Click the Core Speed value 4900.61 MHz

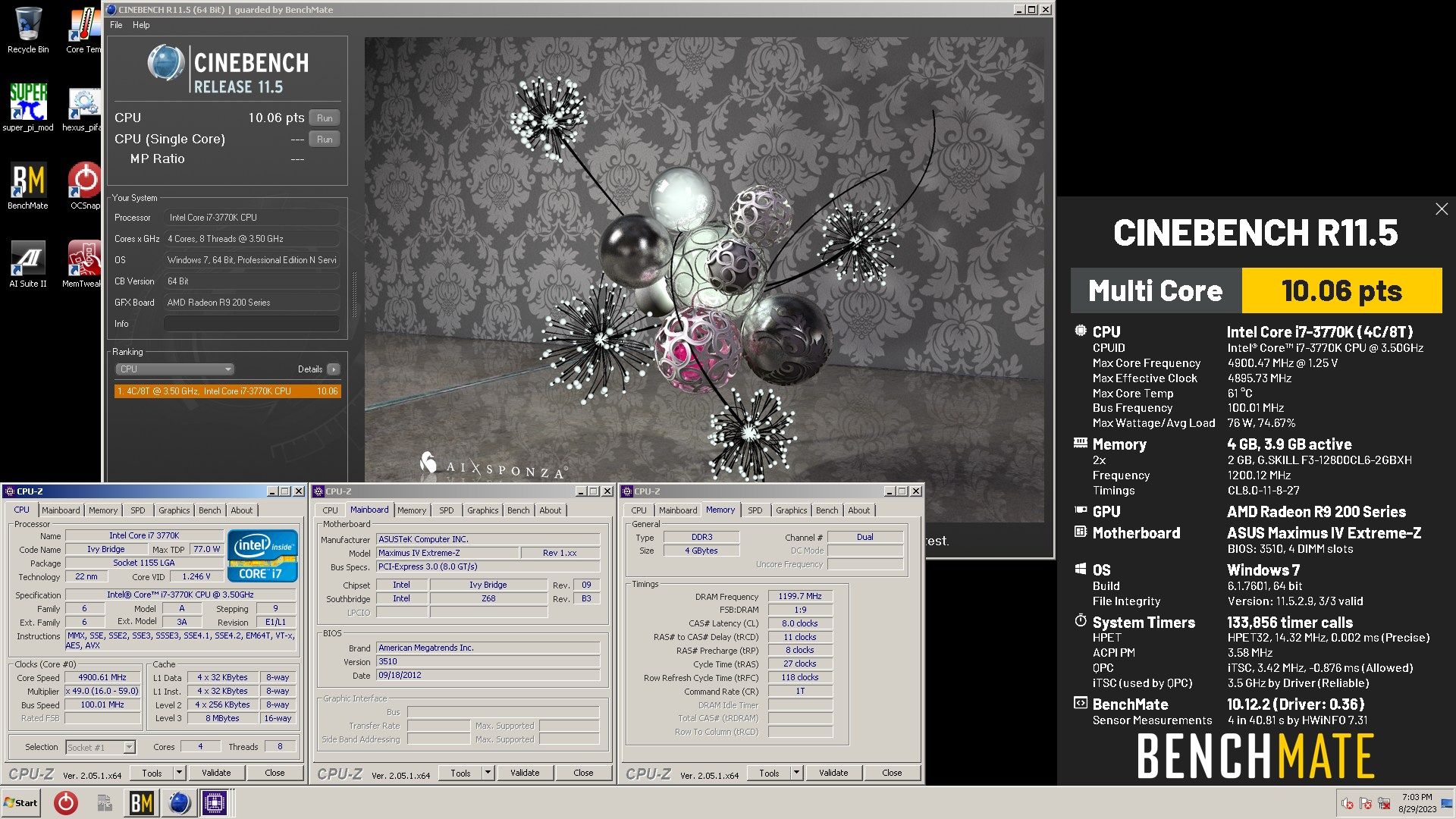(102, 678)
